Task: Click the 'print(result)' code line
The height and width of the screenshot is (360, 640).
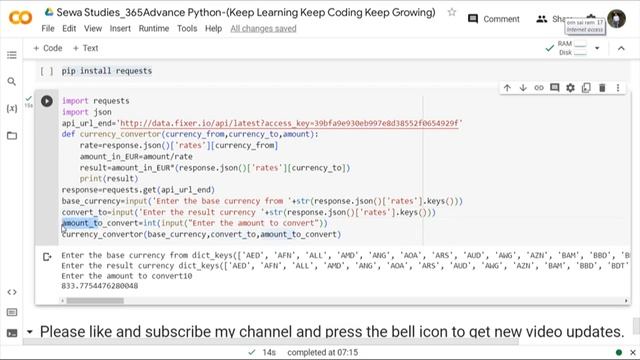Action: (x=109, y=179)
